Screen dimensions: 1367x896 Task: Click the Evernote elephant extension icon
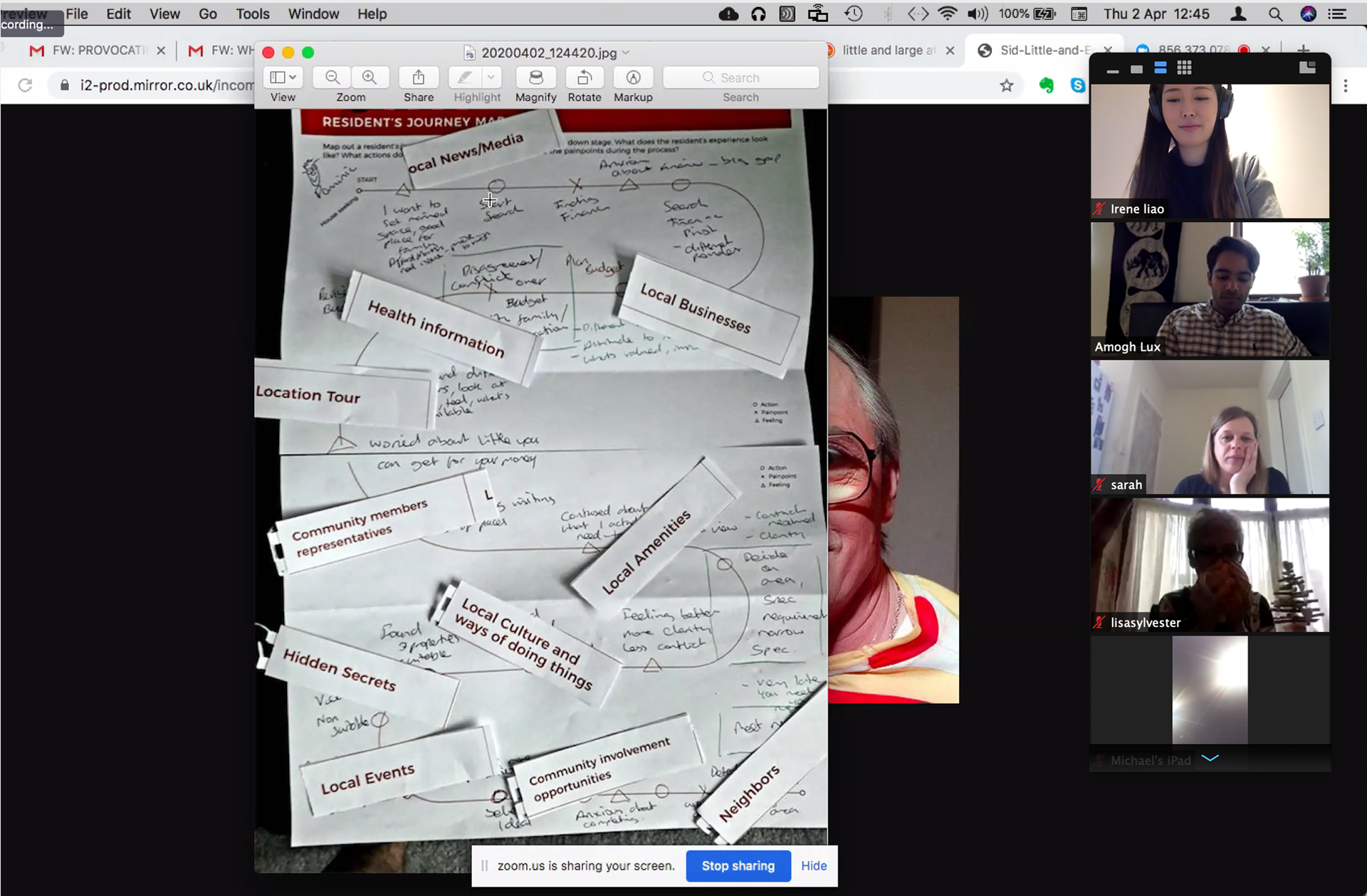(1046, 85)
